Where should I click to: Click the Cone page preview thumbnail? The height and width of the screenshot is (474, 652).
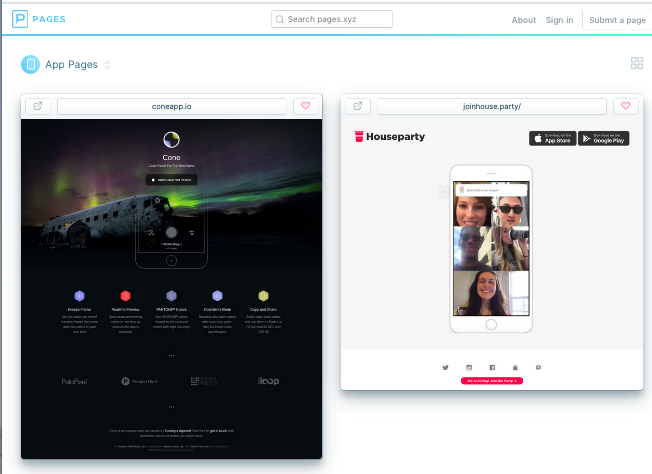[171, 289]
